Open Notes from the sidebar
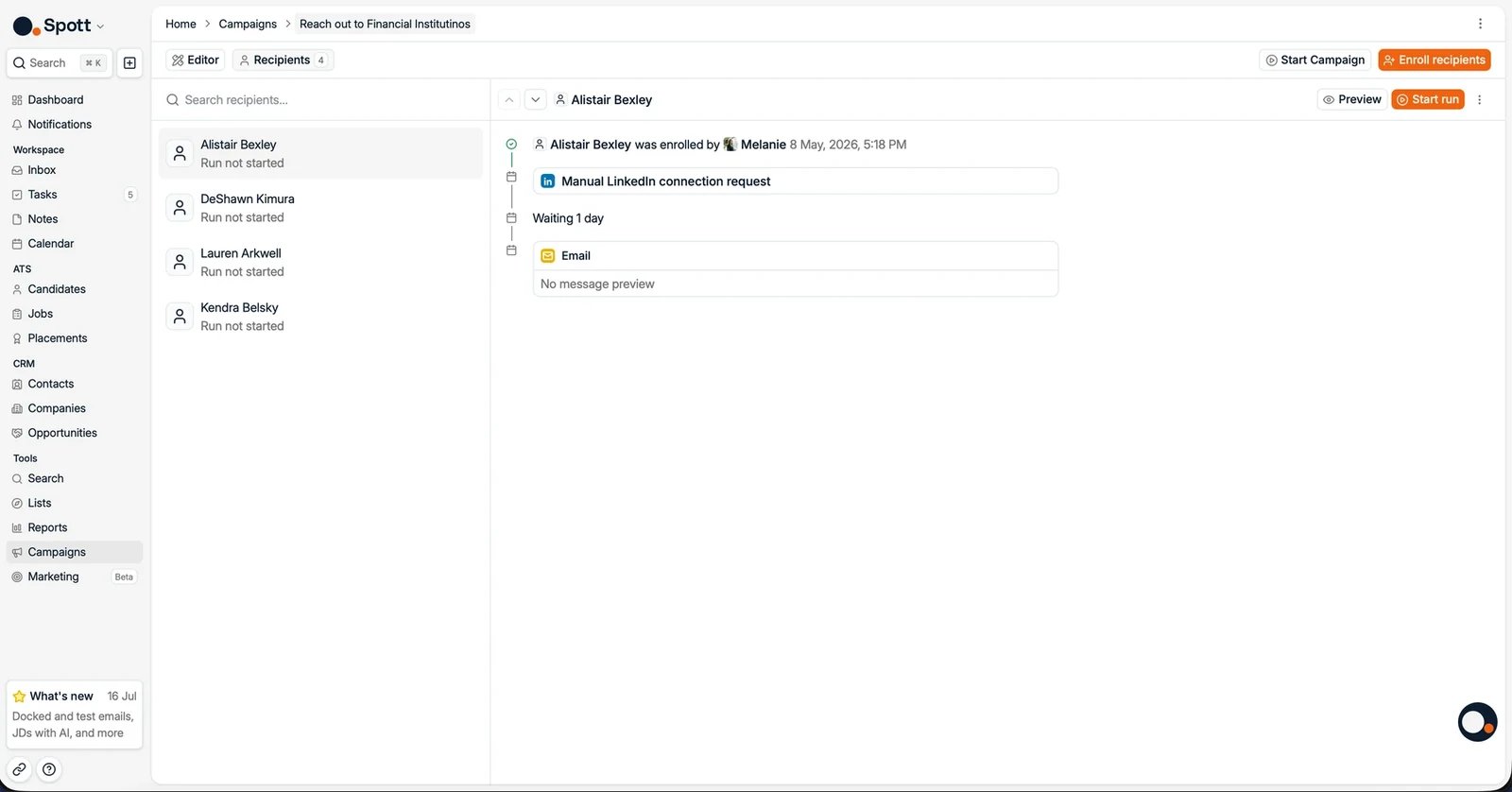The image size is (1512, 792). pos(74,219)
